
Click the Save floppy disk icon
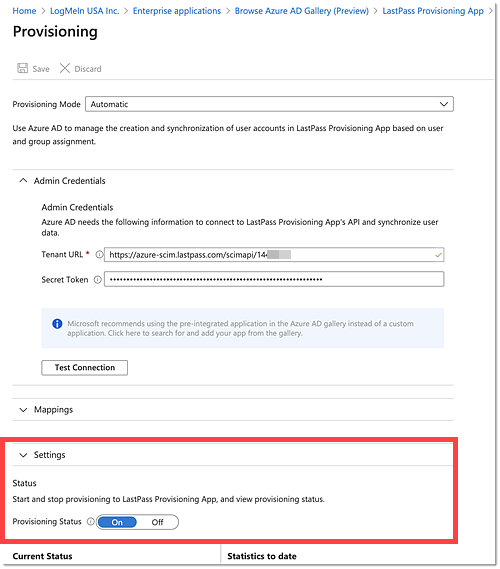[x=22, y=68]
